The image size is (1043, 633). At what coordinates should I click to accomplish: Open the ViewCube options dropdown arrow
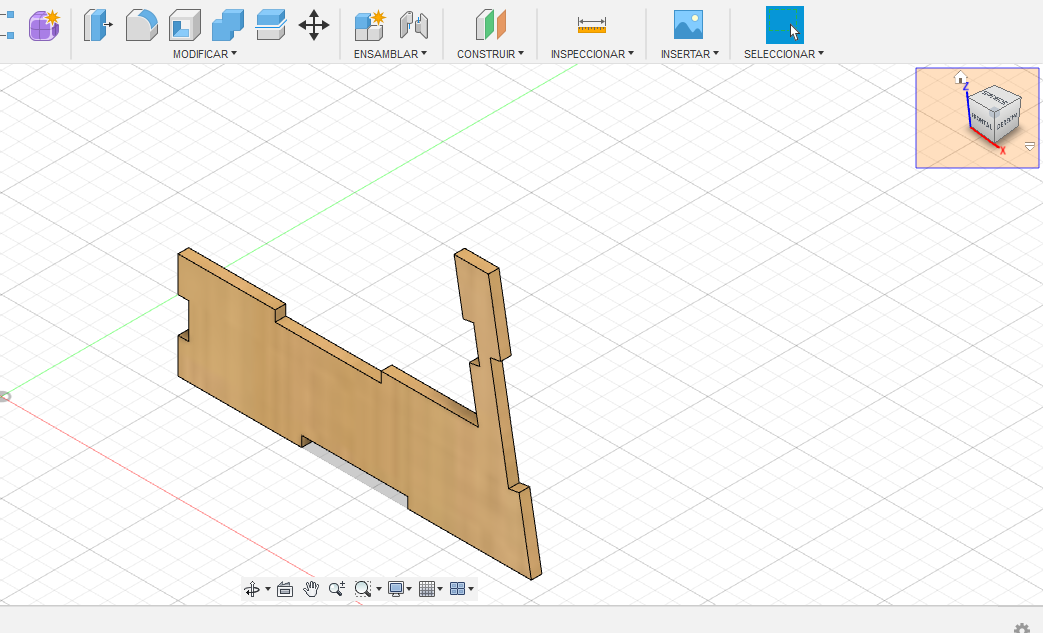point(1030,146)
